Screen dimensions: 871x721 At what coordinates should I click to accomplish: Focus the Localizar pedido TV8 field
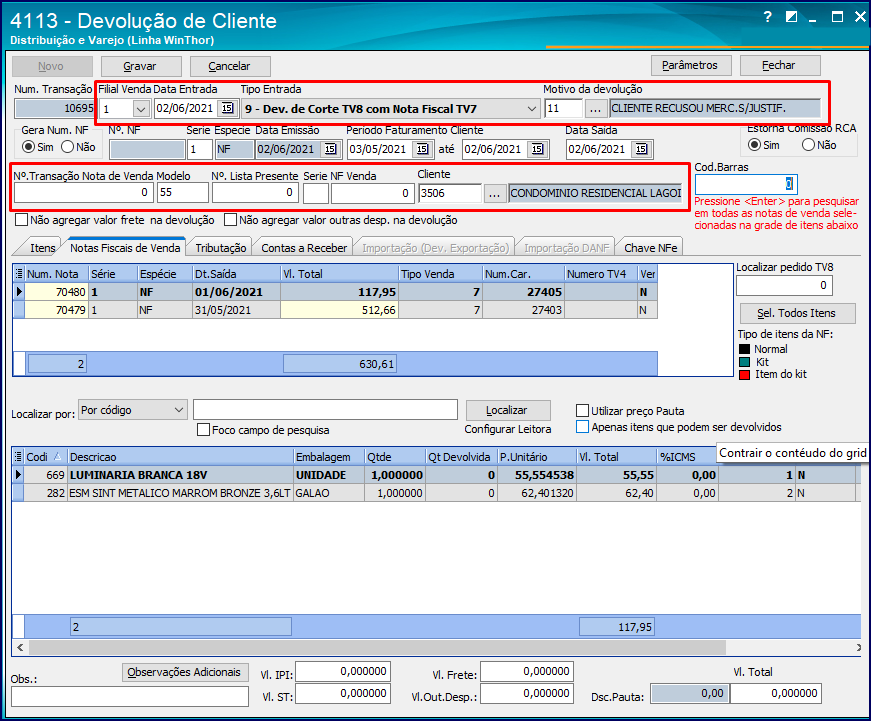click(x=784, y=286)
